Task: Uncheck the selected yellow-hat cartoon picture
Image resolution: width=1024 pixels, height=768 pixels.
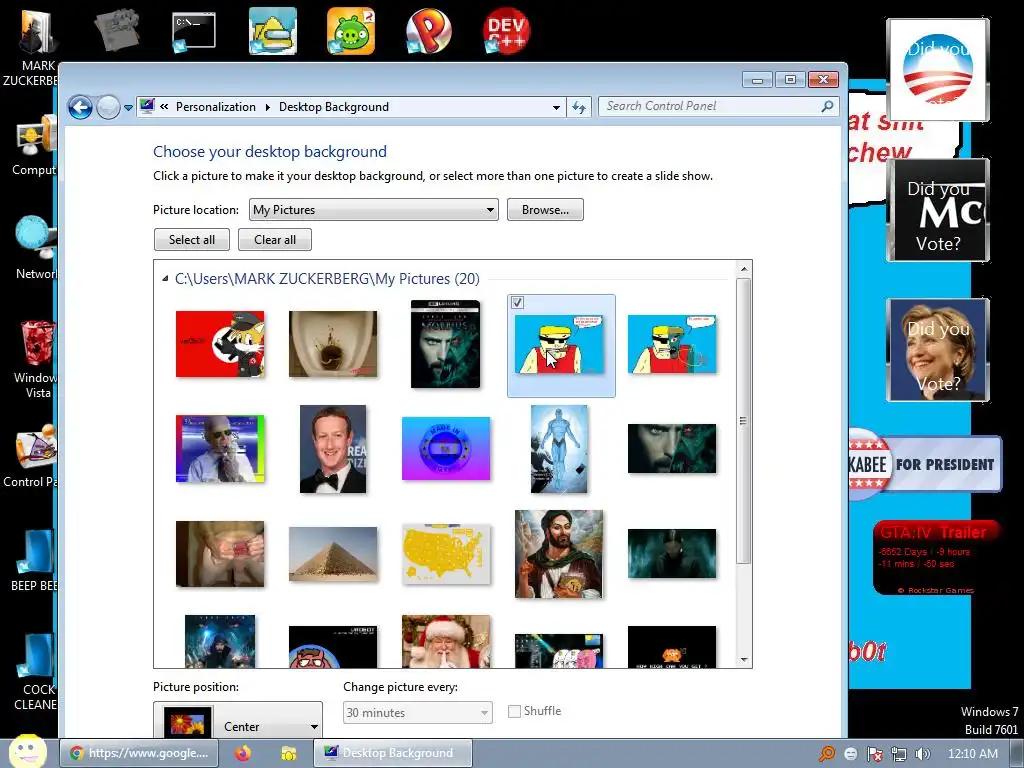Action: click(x=517, y=302)
